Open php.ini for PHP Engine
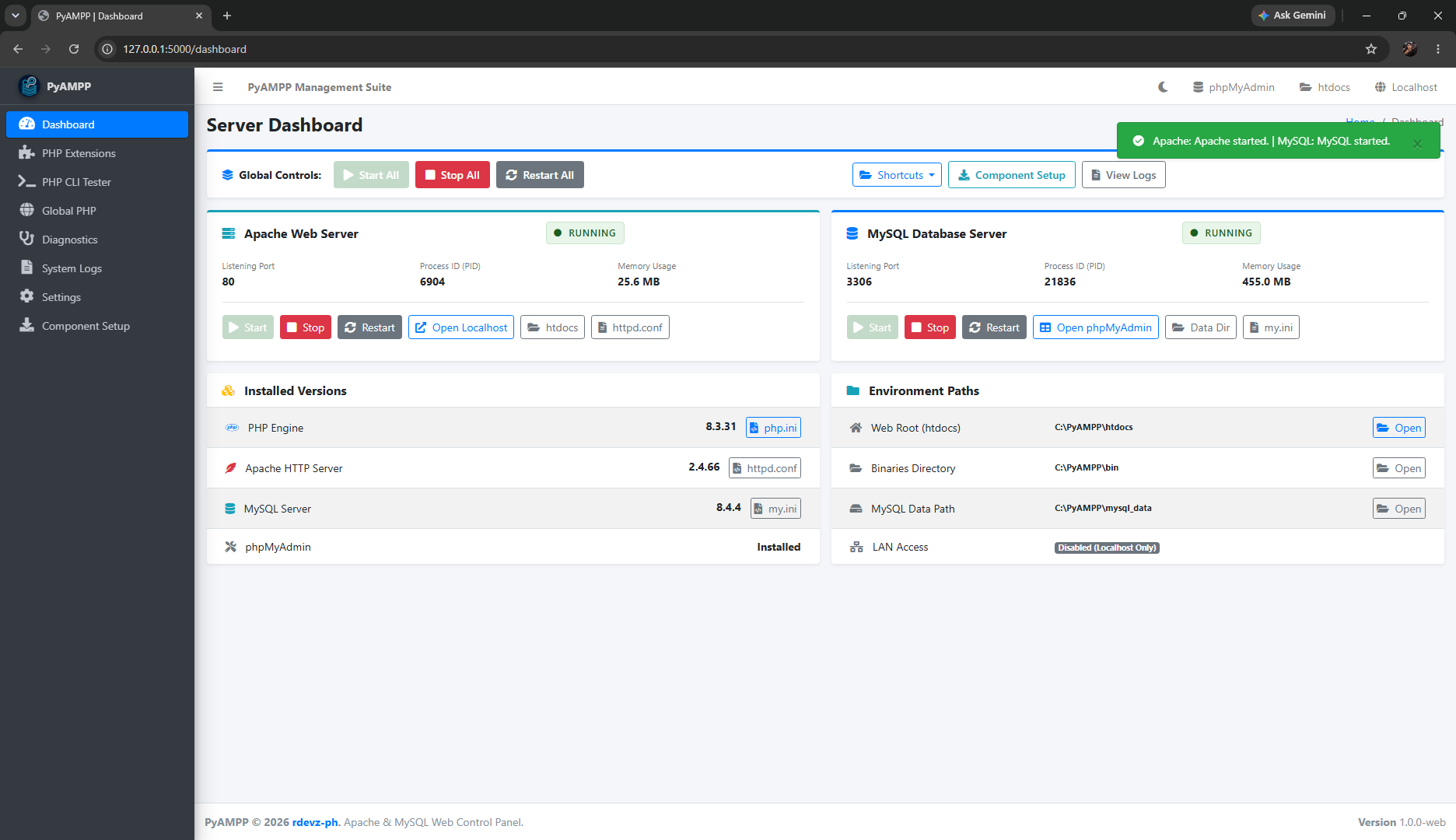The height and width of the screenshot is (840, 1456). click(773, 428)
